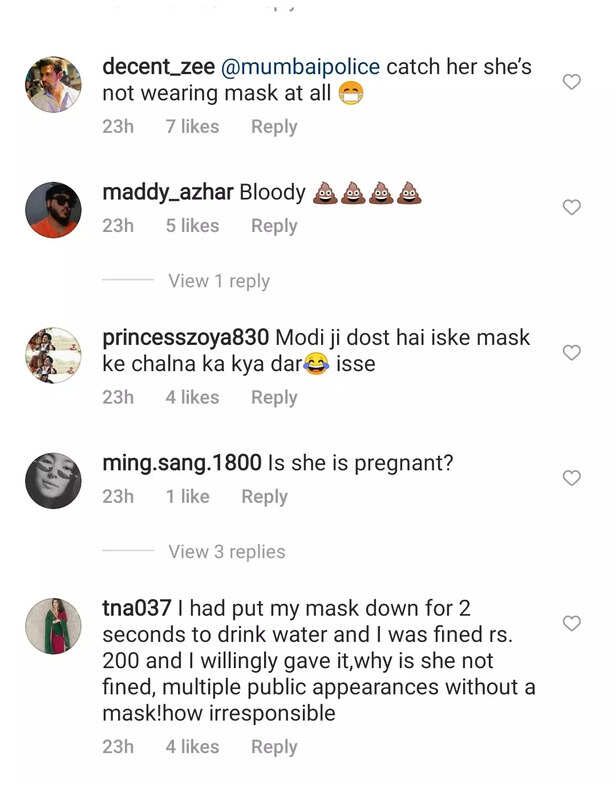This screenshot has height=785, width=616.
Task: Tap the heart on maddy_azhar's comment
Action: click(572, 207)
